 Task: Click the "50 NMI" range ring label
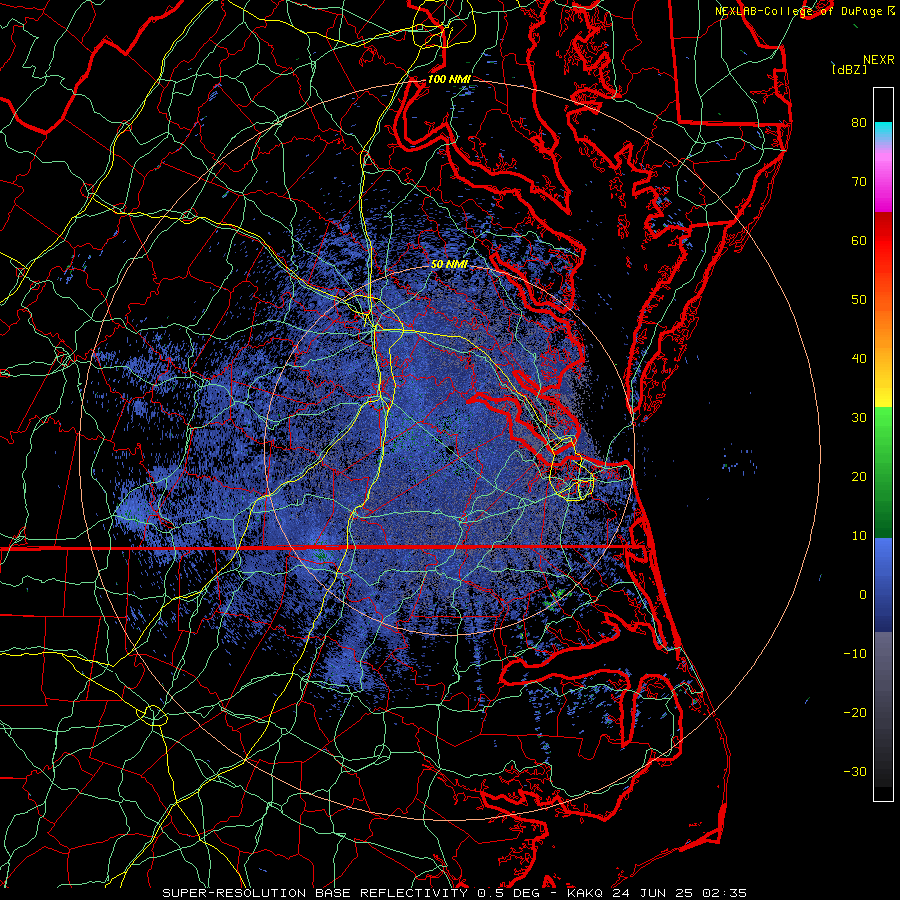click(x=449, y=265)
